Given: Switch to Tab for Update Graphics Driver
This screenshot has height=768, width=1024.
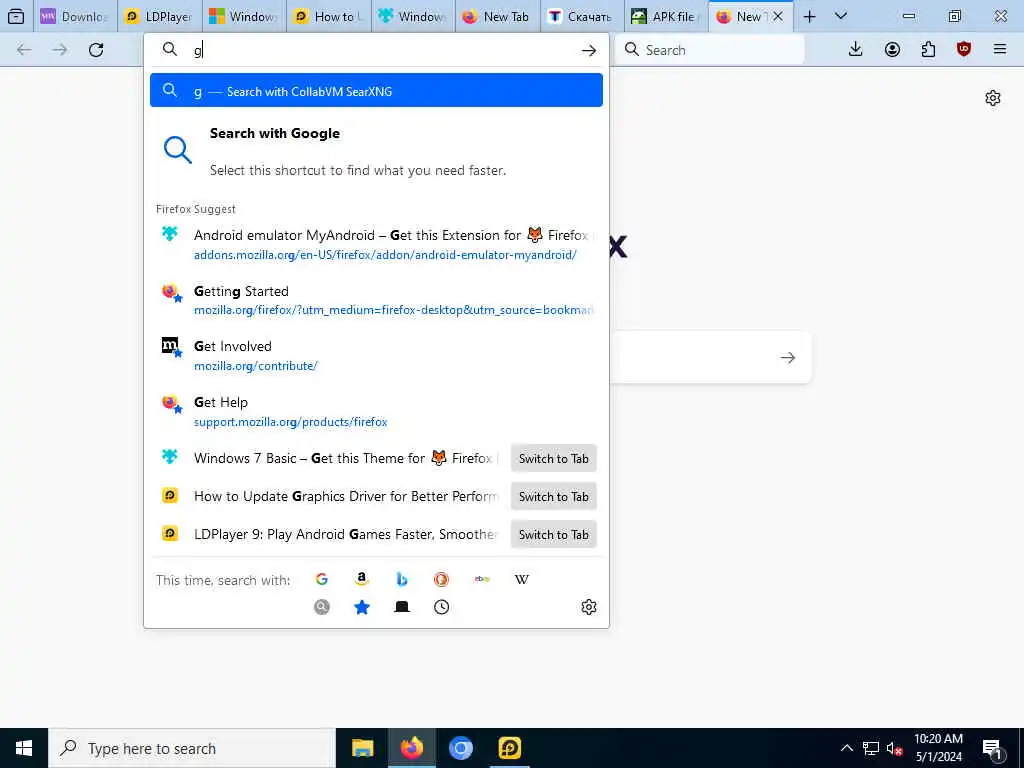Looking at the screenshot, I should pyautogui.click(x=553, y=496).
